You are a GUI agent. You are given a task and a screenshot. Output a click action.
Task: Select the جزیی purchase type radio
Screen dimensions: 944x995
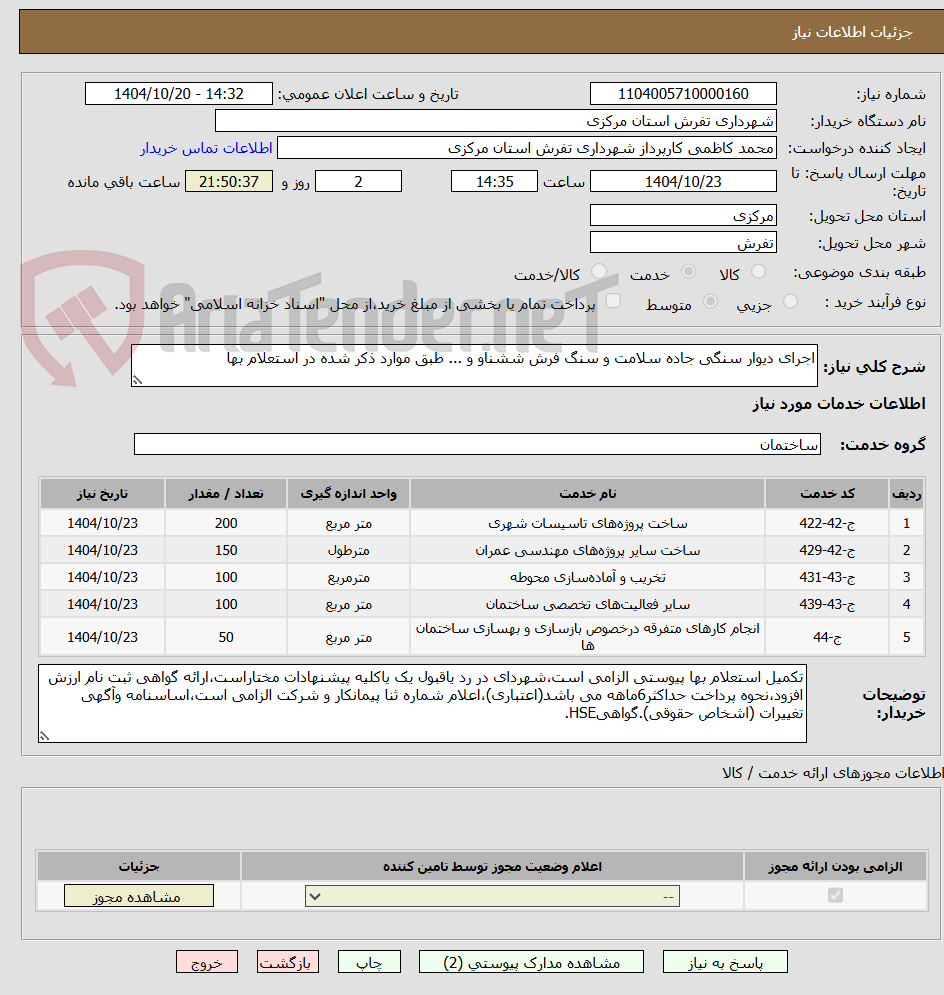click(x=790, y=301)
